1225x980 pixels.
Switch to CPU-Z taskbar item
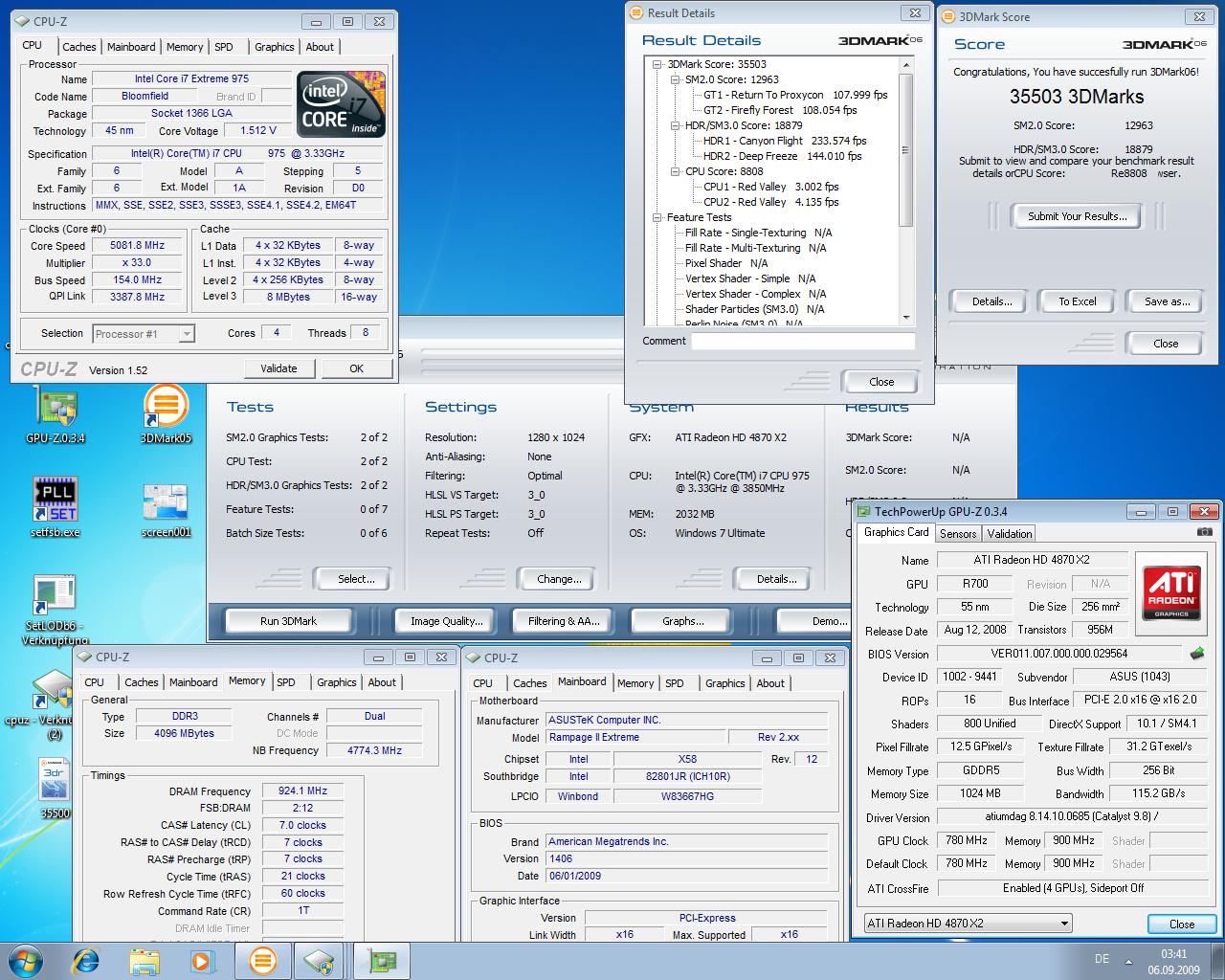tap(320, 960)
